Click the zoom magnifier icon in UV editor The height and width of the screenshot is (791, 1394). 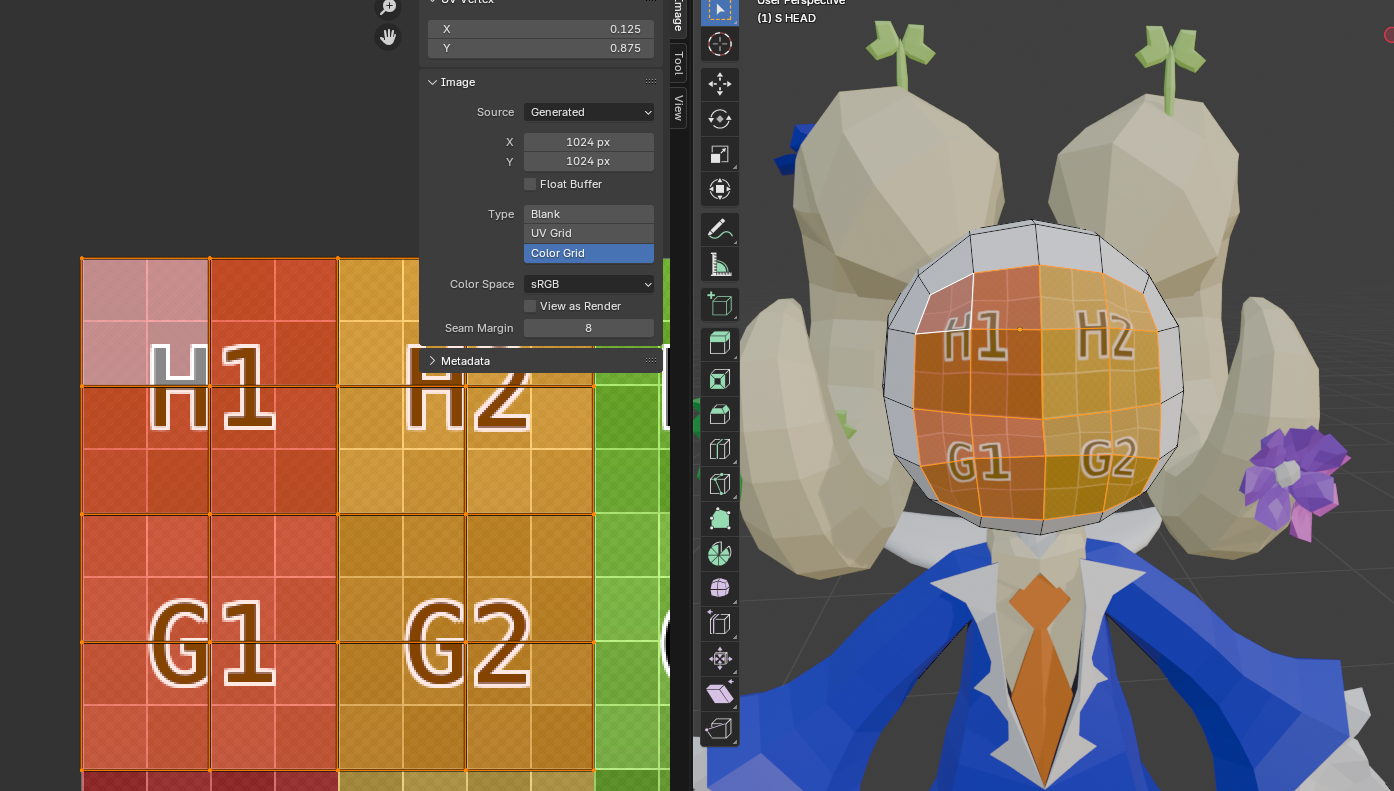pyautogui.click(x=388, y=7)
